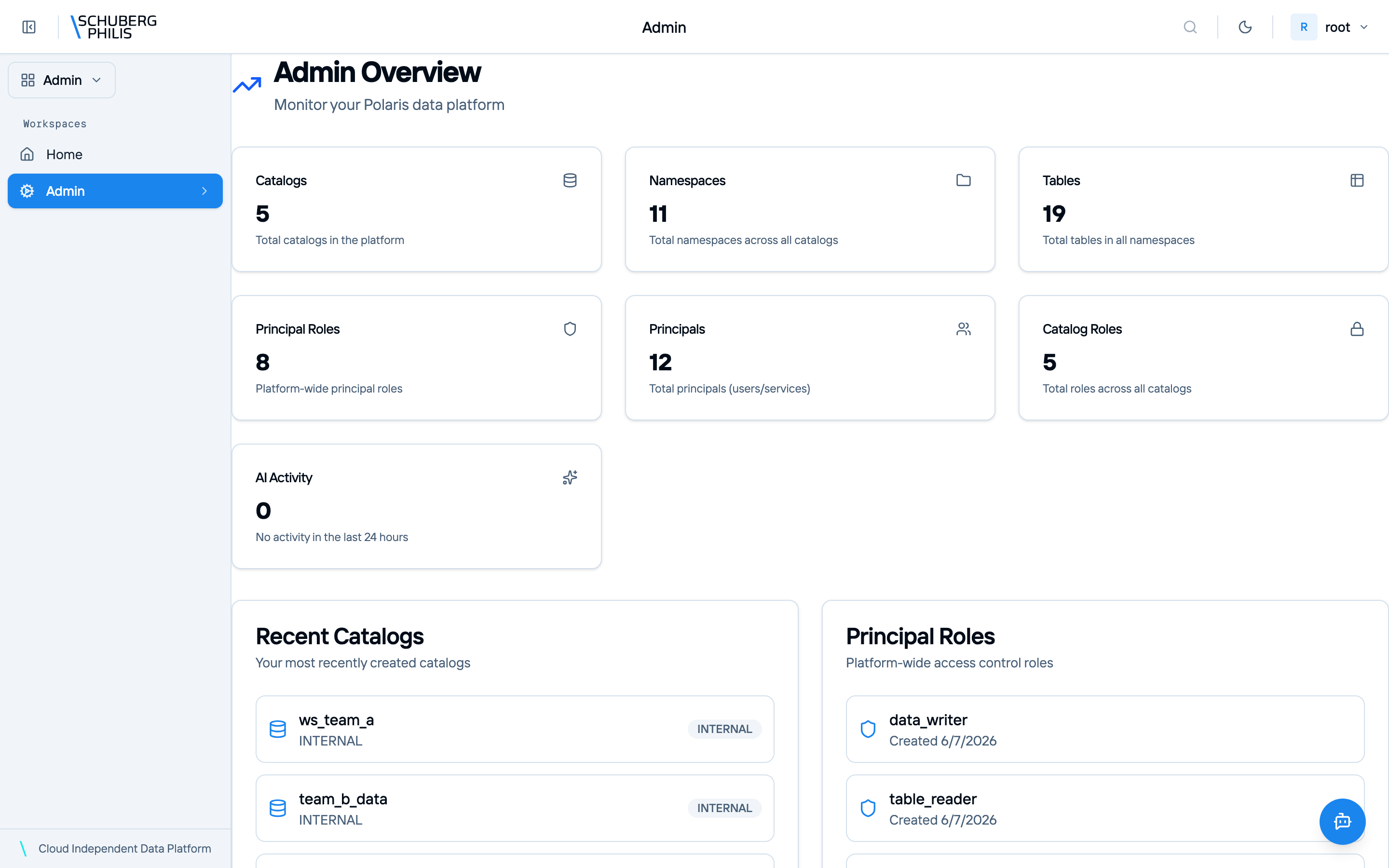1389x868 pixels.
Task: Open the AI chatbot floating button
Action: click(1342, 822)
